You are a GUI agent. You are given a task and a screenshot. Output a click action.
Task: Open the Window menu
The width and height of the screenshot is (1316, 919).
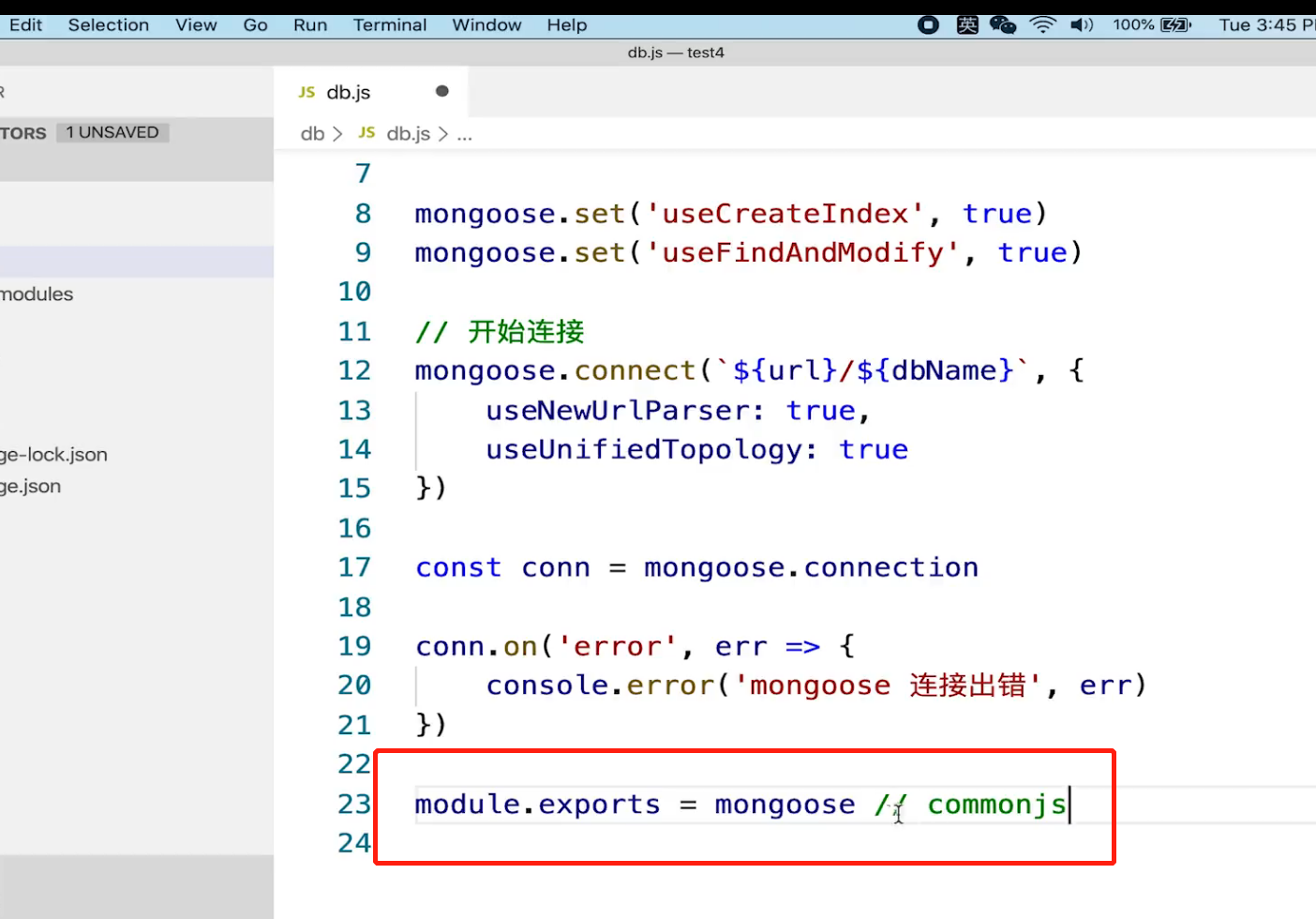click(x=486, y=25)
